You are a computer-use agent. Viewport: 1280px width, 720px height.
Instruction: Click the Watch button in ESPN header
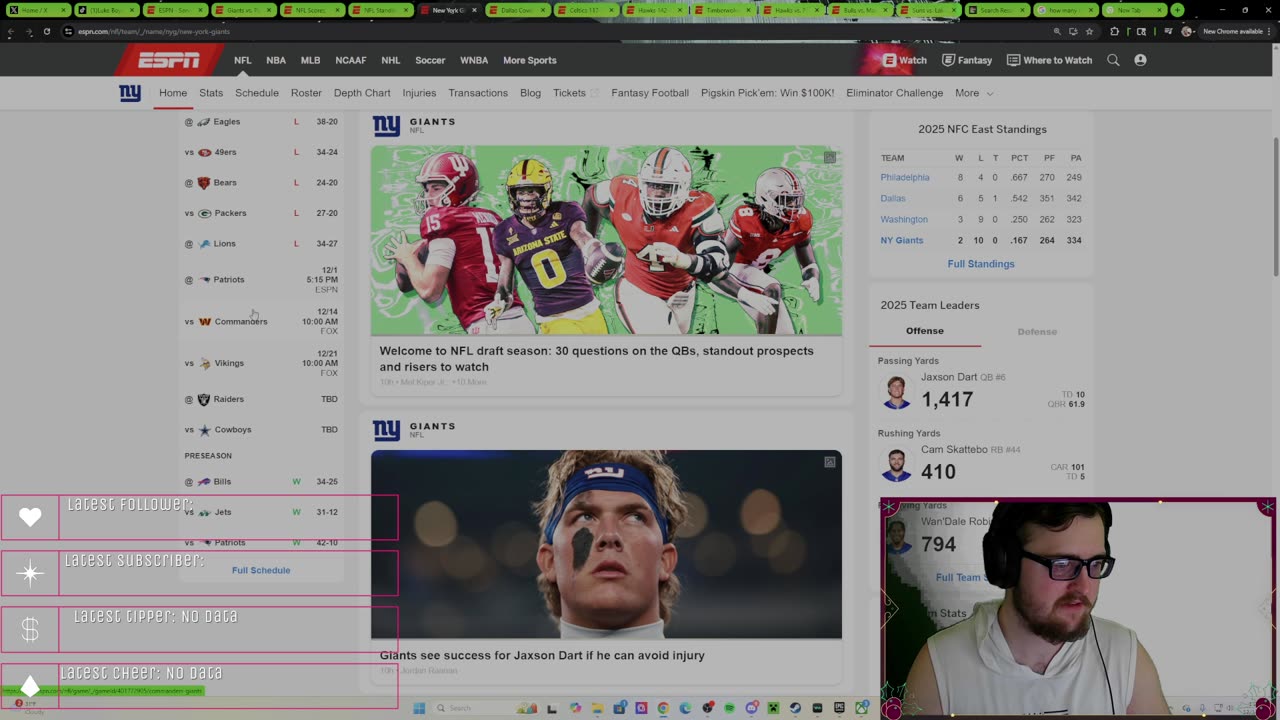pyautogui.click(x=905, y=60)
